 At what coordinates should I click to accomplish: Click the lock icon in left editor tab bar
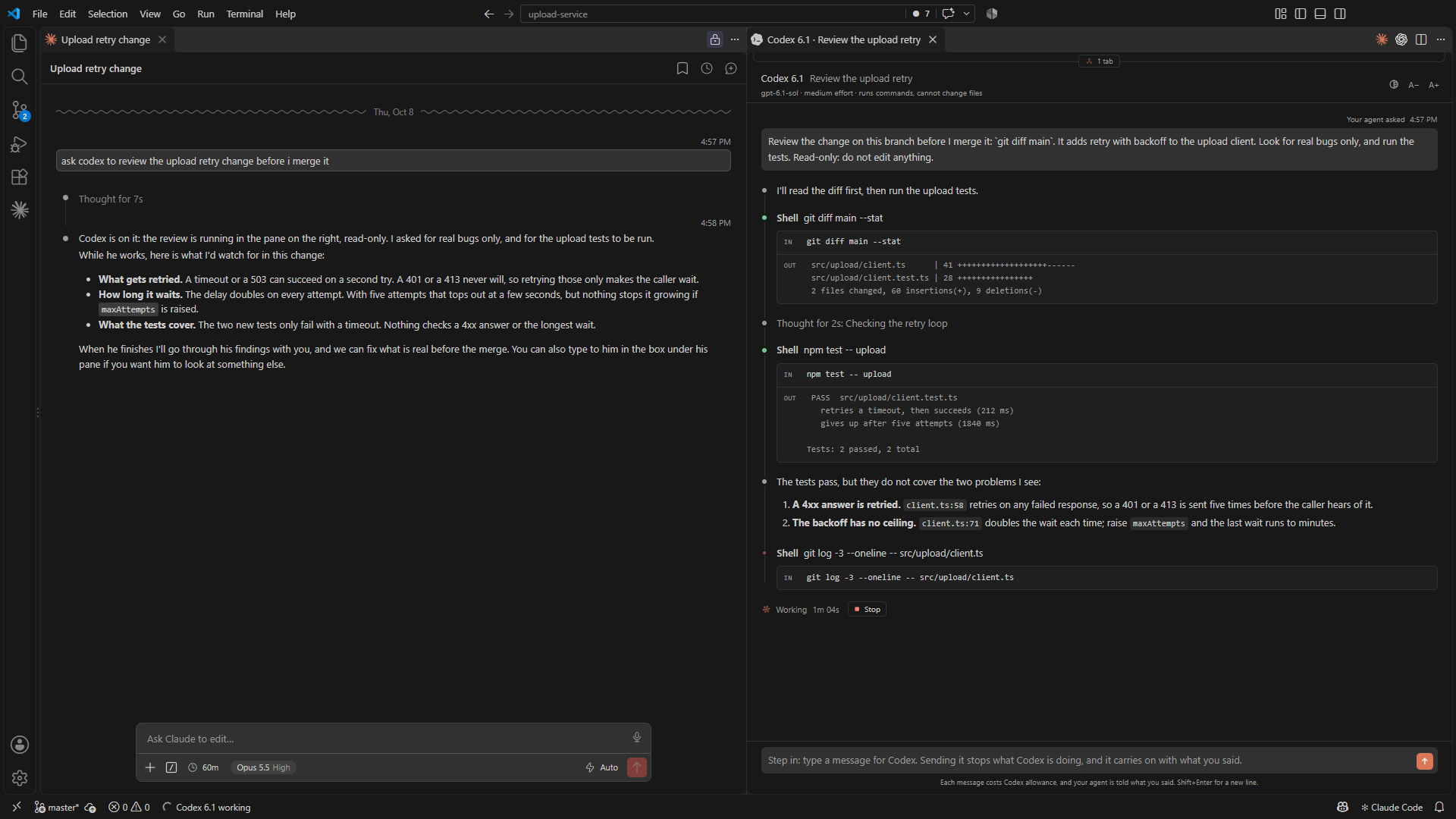pos(715,39)
